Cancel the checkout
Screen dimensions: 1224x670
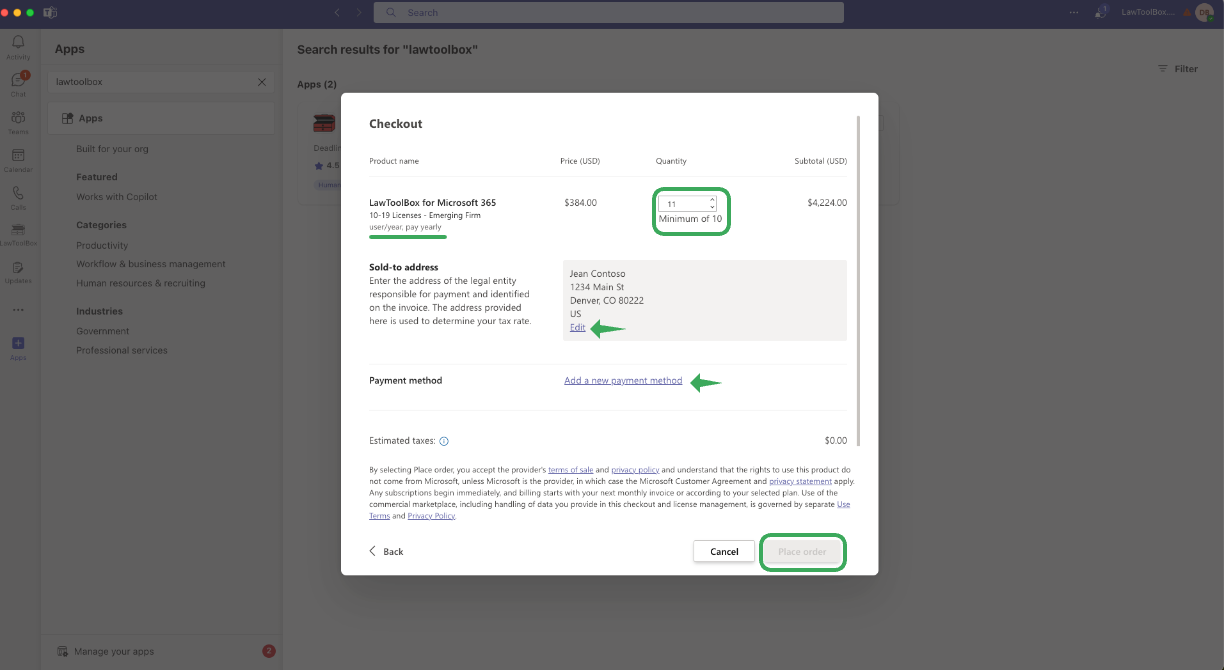724,551
